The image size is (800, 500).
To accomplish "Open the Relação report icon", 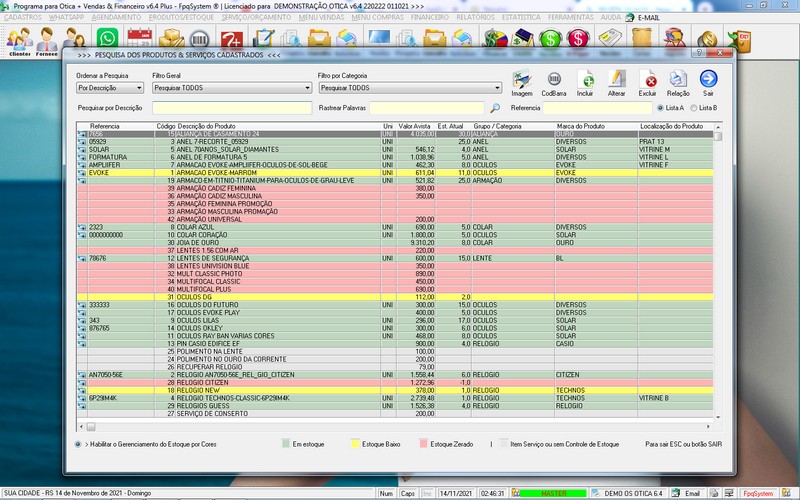I will (x=678, y=80).
